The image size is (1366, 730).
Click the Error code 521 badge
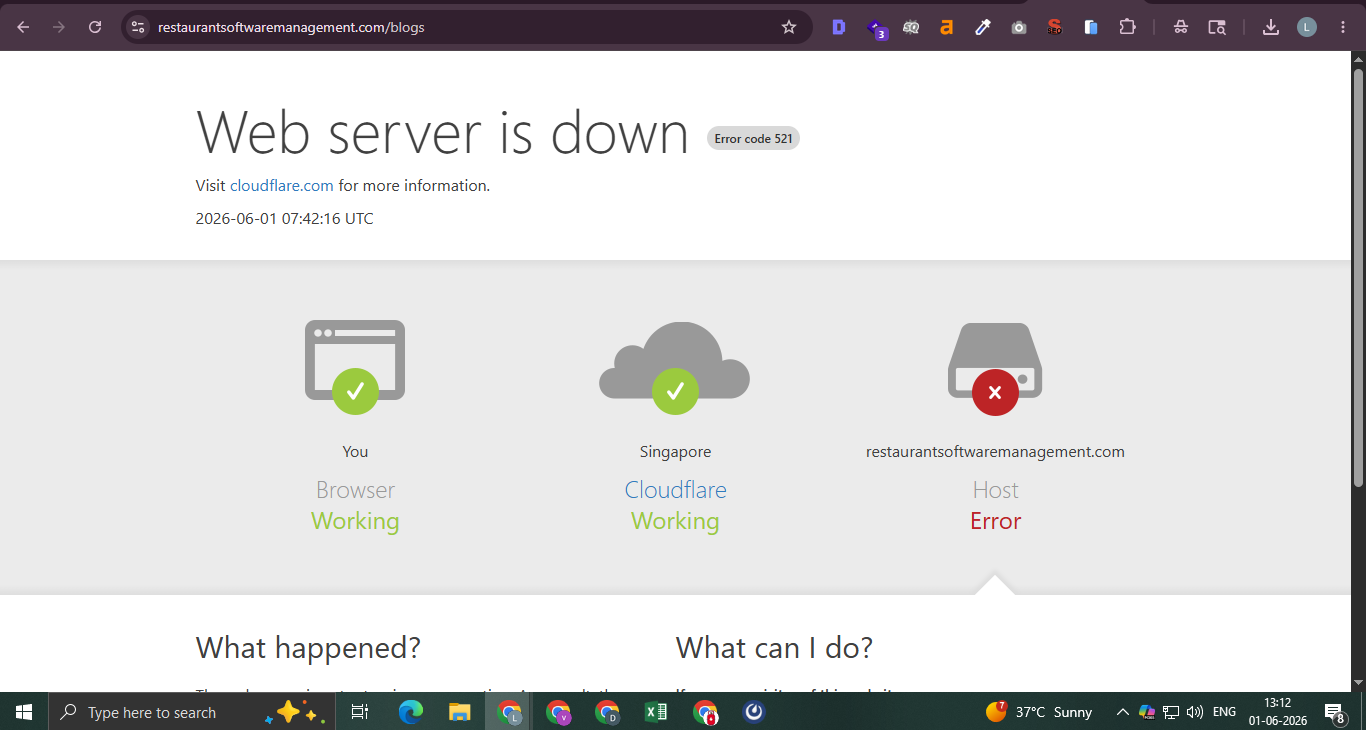753,139
